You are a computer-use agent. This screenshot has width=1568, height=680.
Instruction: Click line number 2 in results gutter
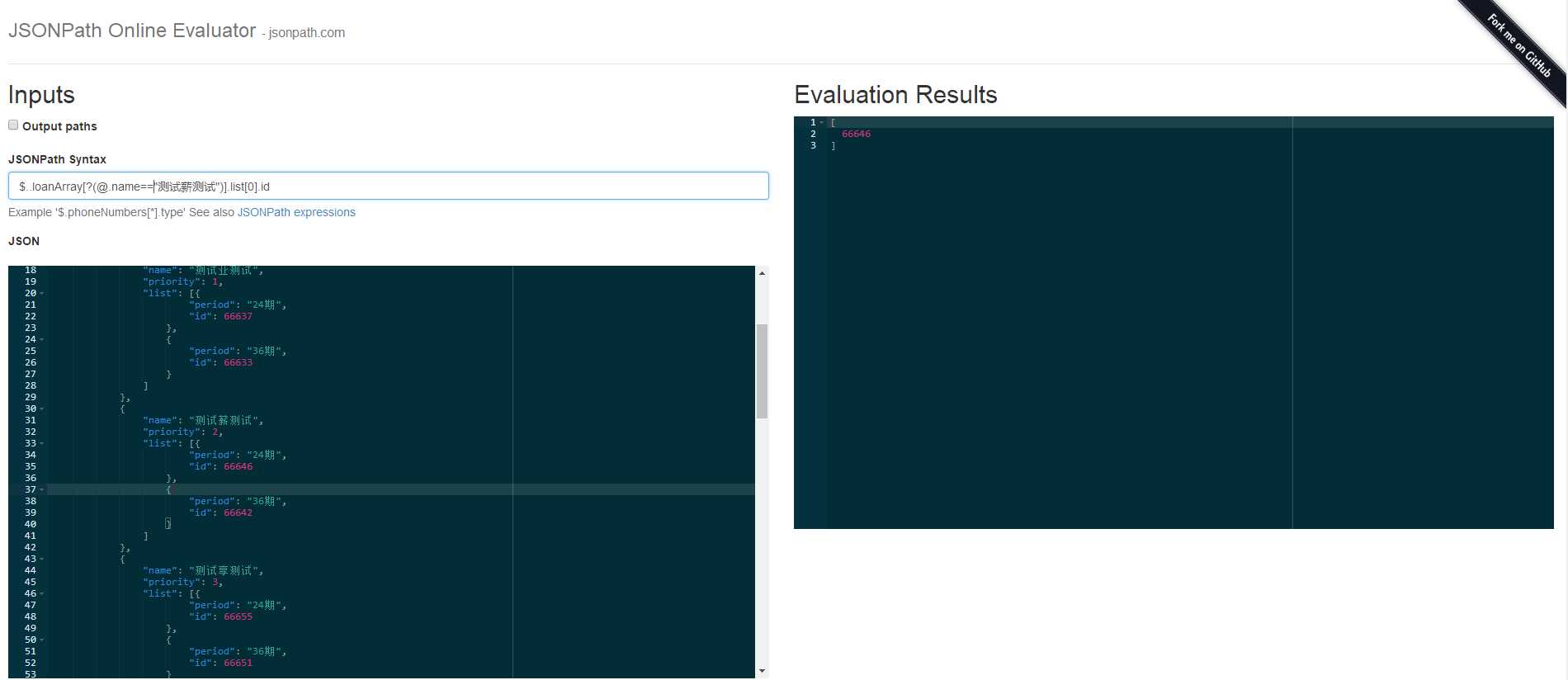pyautogui.click(x=813, y=135)
